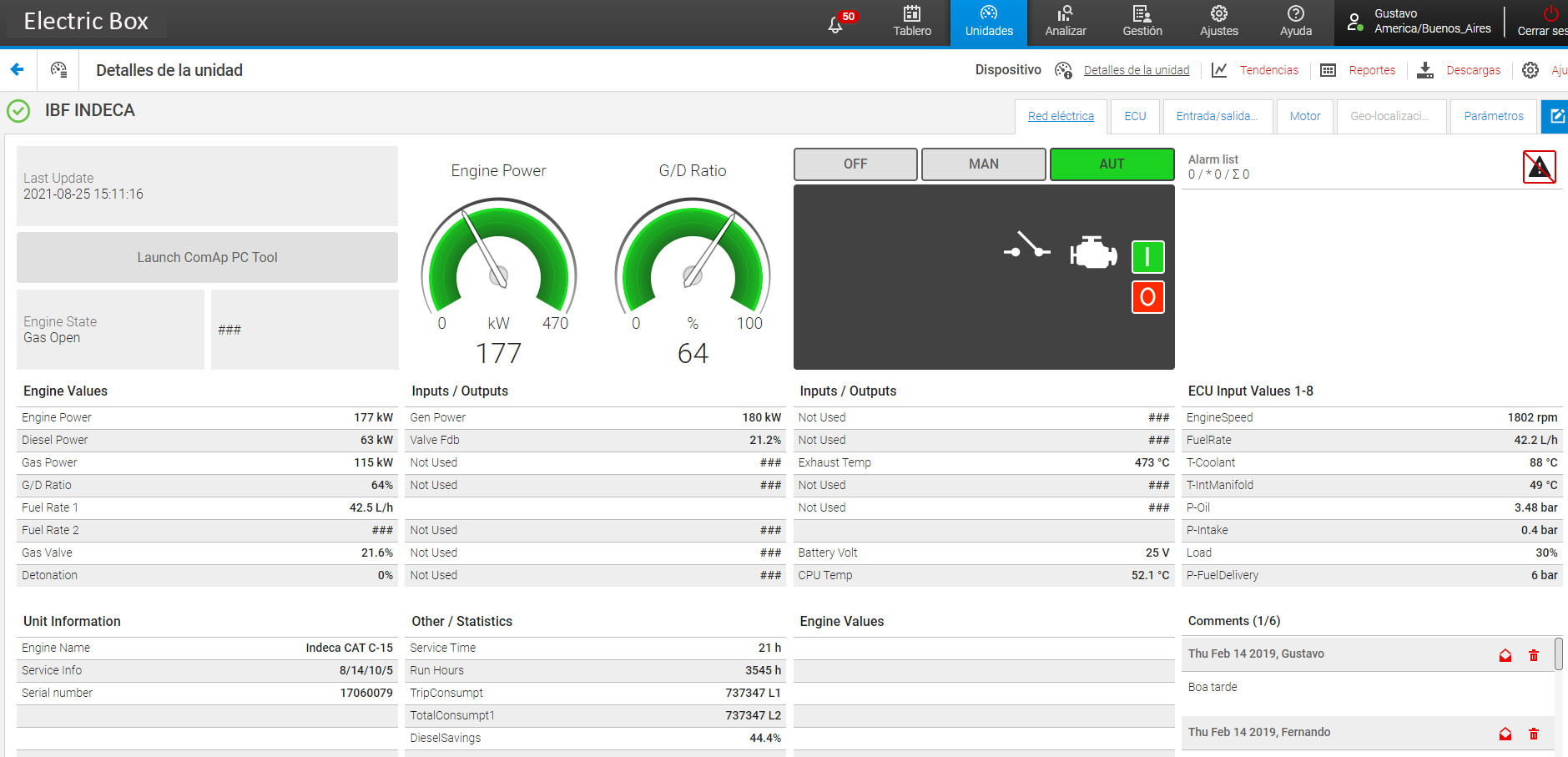Select AUT controller mode
The height and width of the screenshot is (757, 1568).
1112,164
